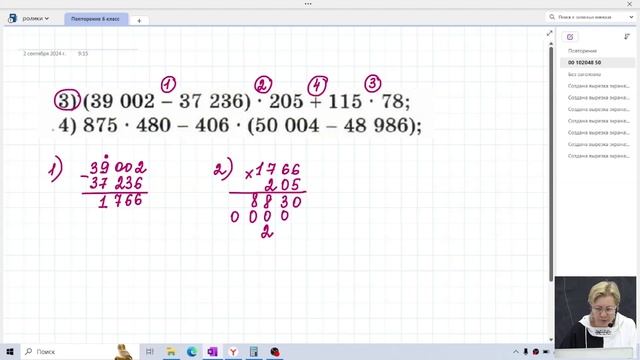Image resolution: width=640 pixels, height=360 pixels.
Task: Launch Microsoft Edge from the taskbar
Action: (x=192, y=351)
